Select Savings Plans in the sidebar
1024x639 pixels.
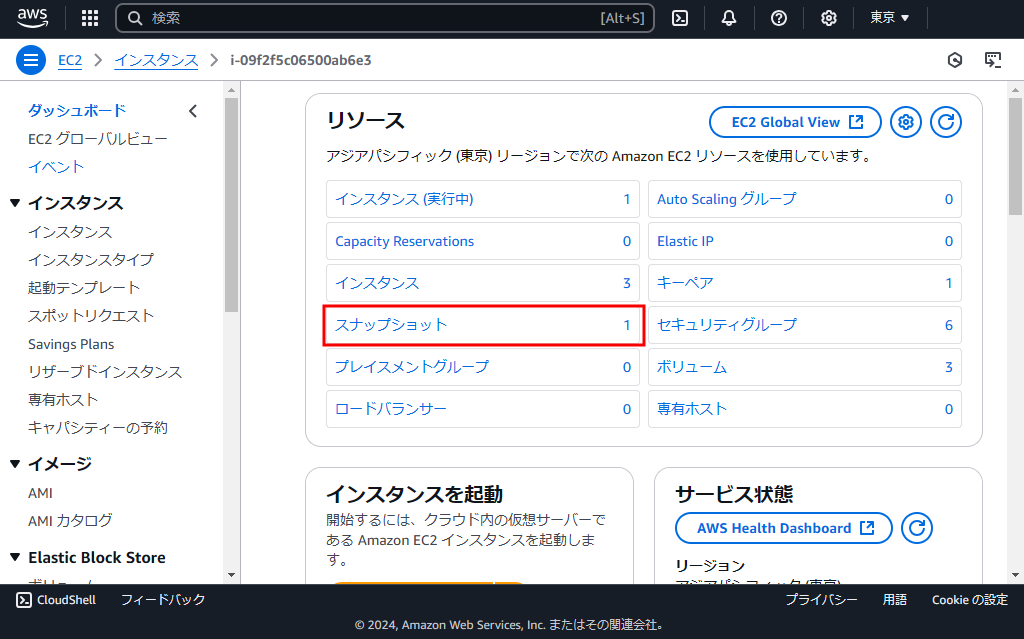71,344
